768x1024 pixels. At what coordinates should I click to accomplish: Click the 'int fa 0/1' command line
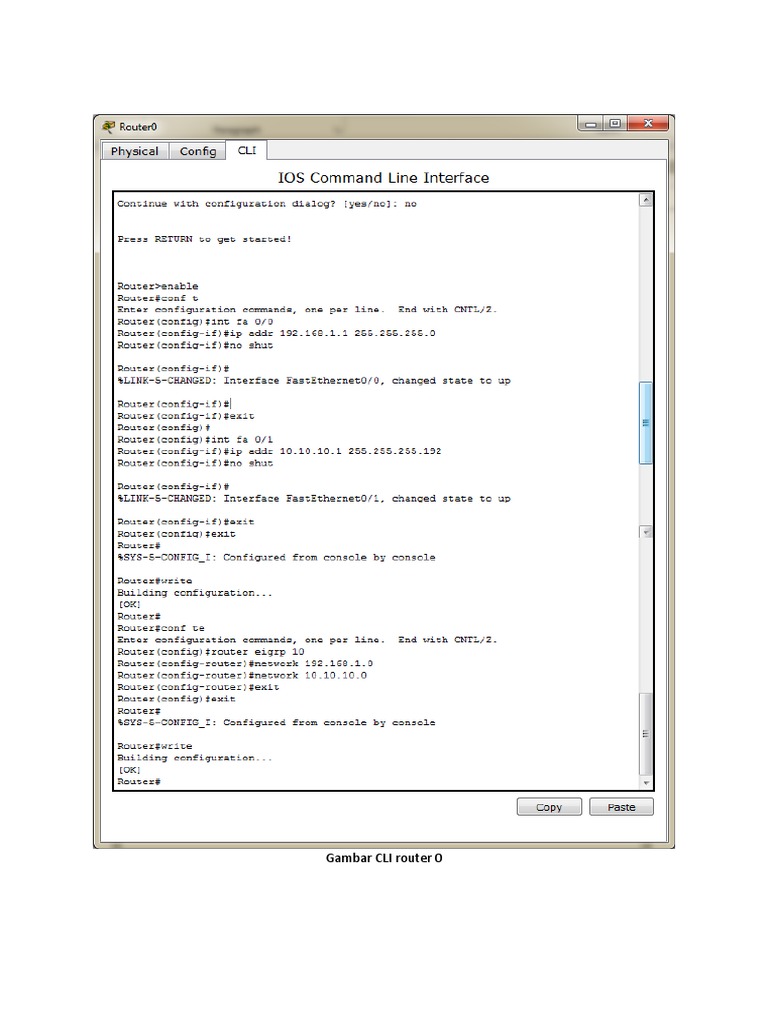coord(195,440)
